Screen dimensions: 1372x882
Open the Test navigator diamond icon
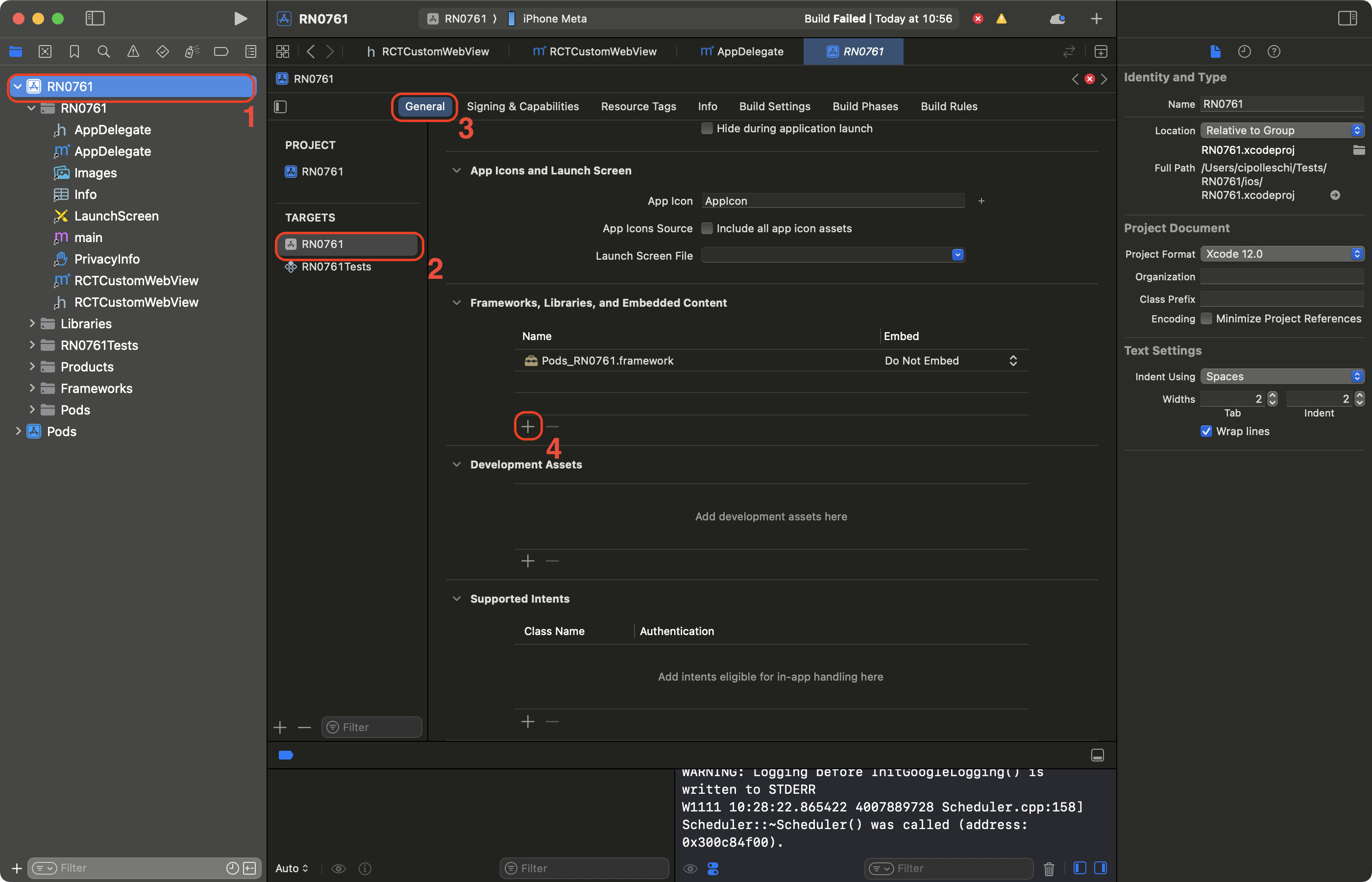pyautogui.click(x=163, y=51)
